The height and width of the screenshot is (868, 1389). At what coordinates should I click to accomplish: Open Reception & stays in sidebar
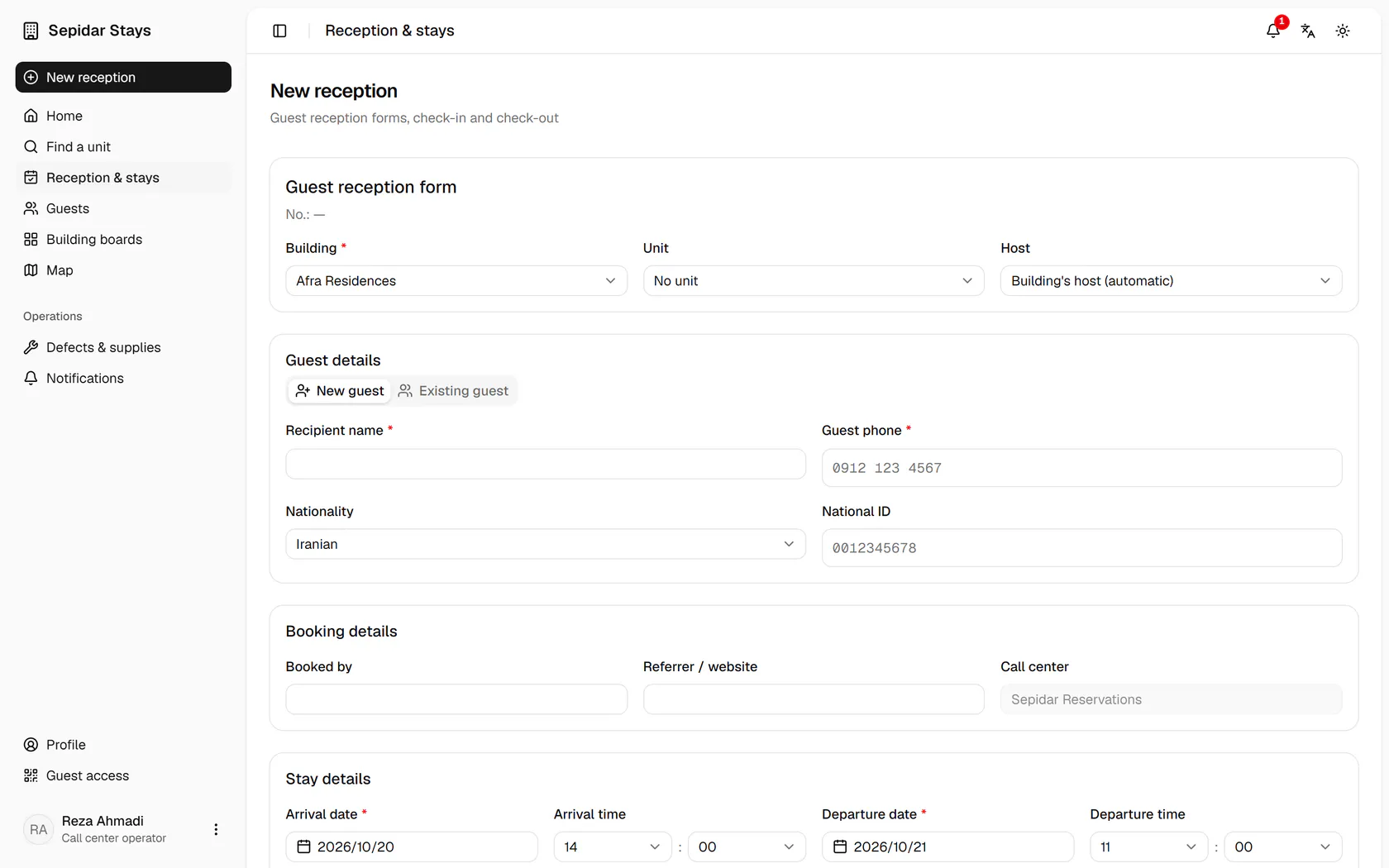[123, 178]
